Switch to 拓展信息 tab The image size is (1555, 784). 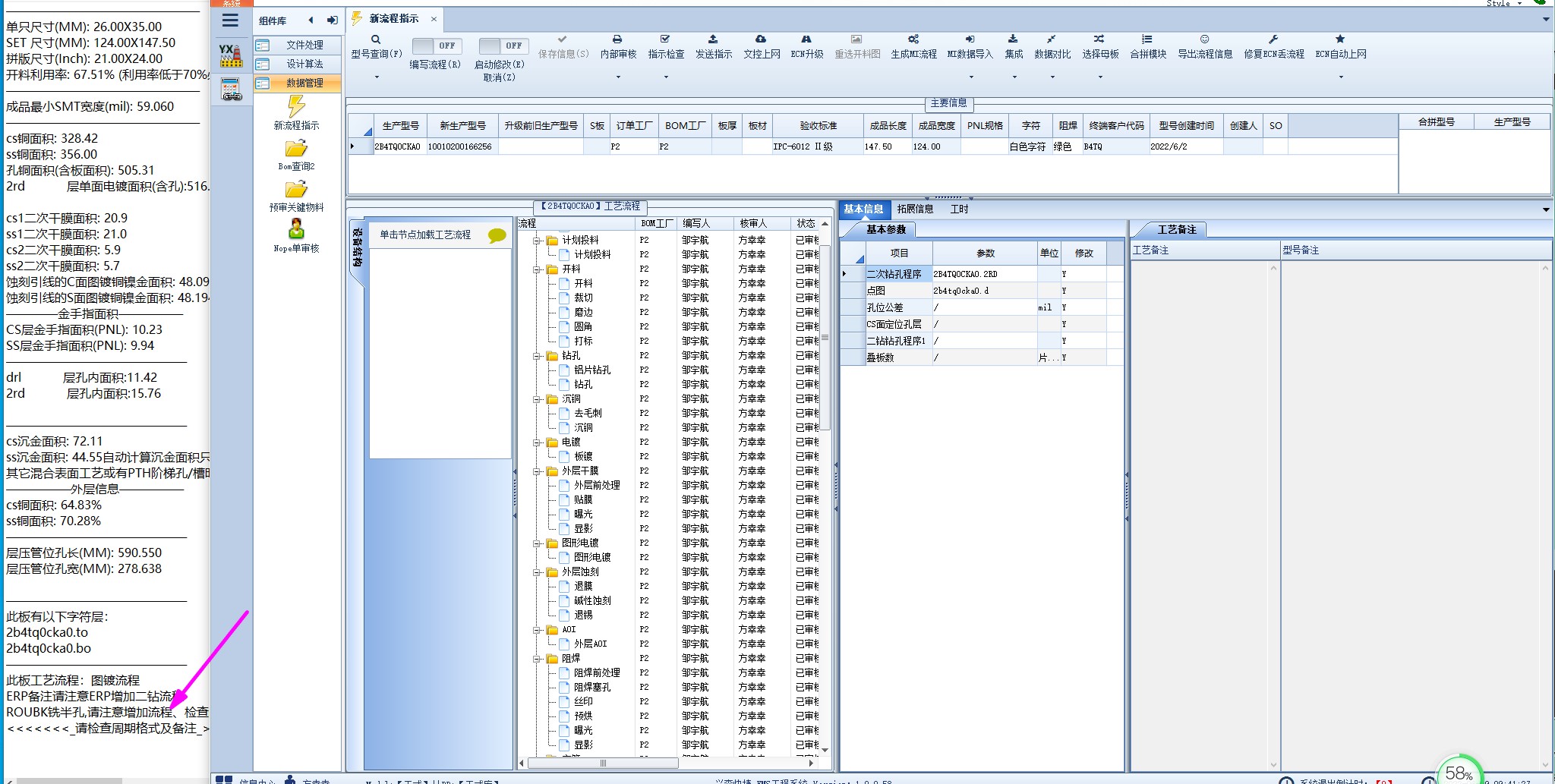[x=915, y=209]
